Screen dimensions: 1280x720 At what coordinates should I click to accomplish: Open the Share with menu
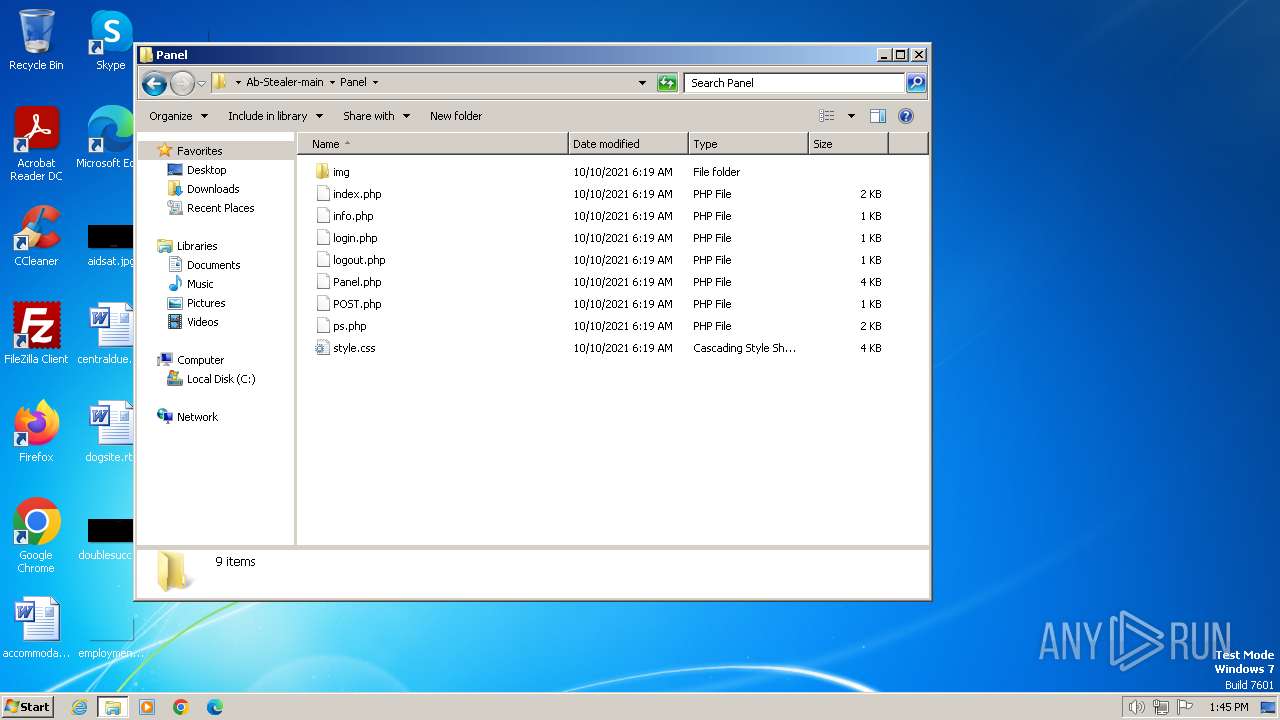(376, 116)
